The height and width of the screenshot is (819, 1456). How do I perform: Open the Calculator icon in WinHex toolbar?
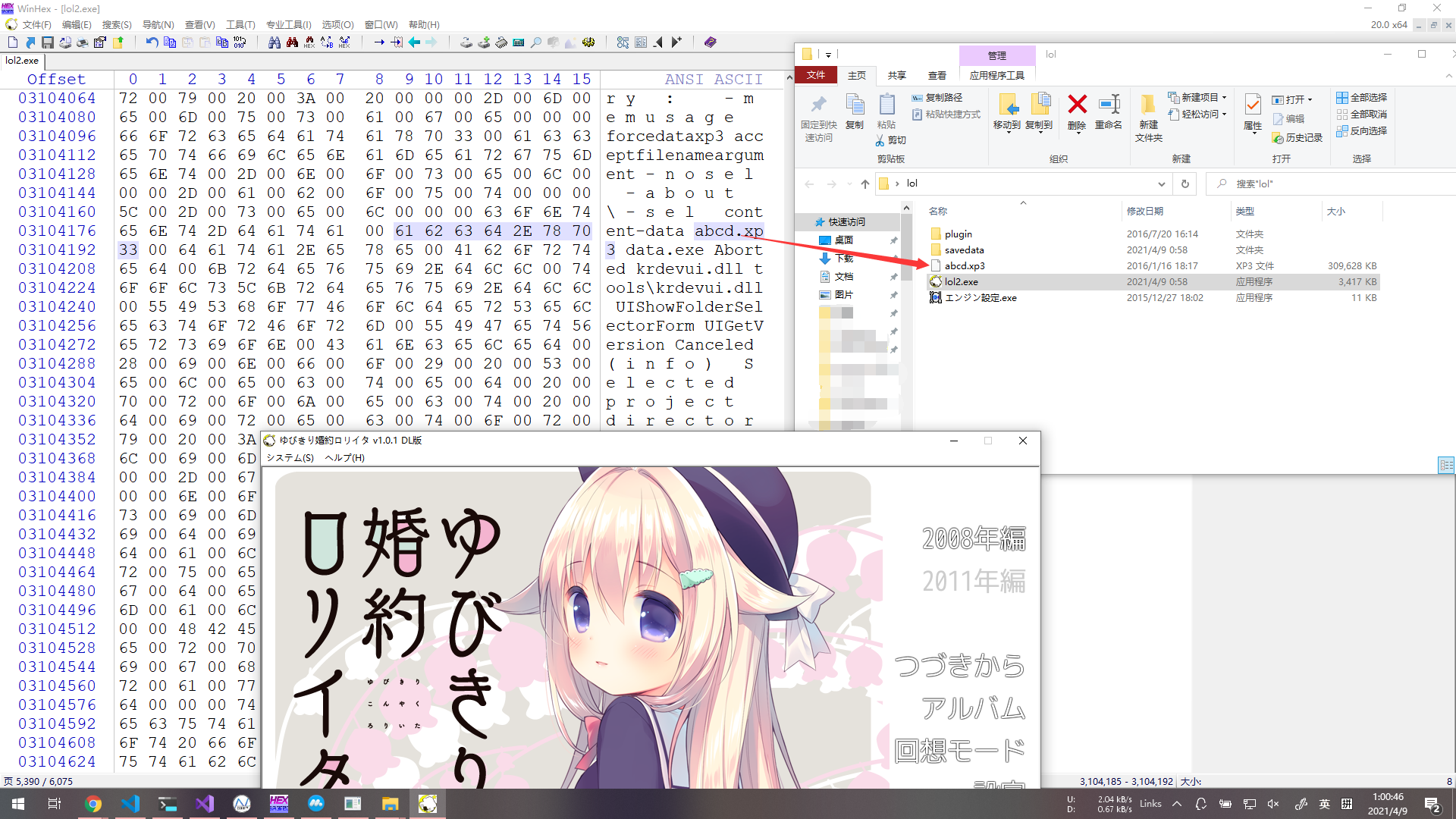click(x=519, y=42)
